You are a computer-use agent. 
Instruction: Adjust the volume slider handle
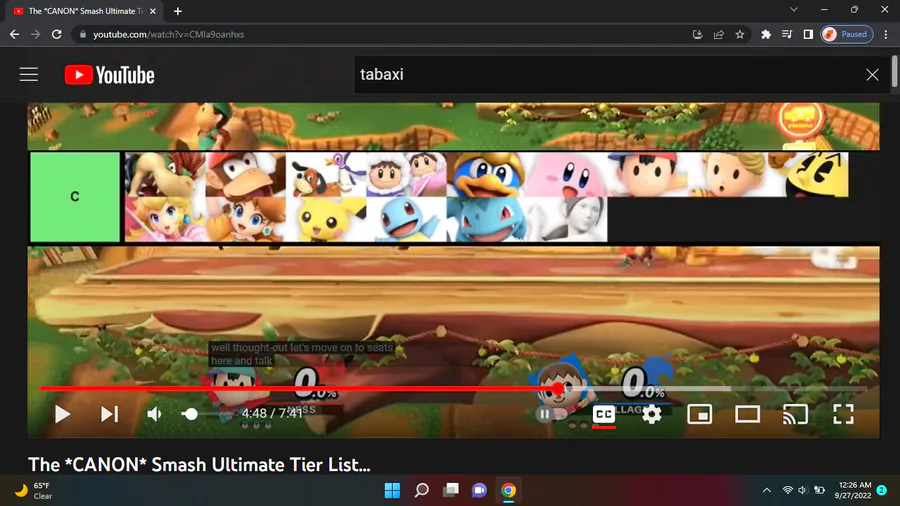190,414
